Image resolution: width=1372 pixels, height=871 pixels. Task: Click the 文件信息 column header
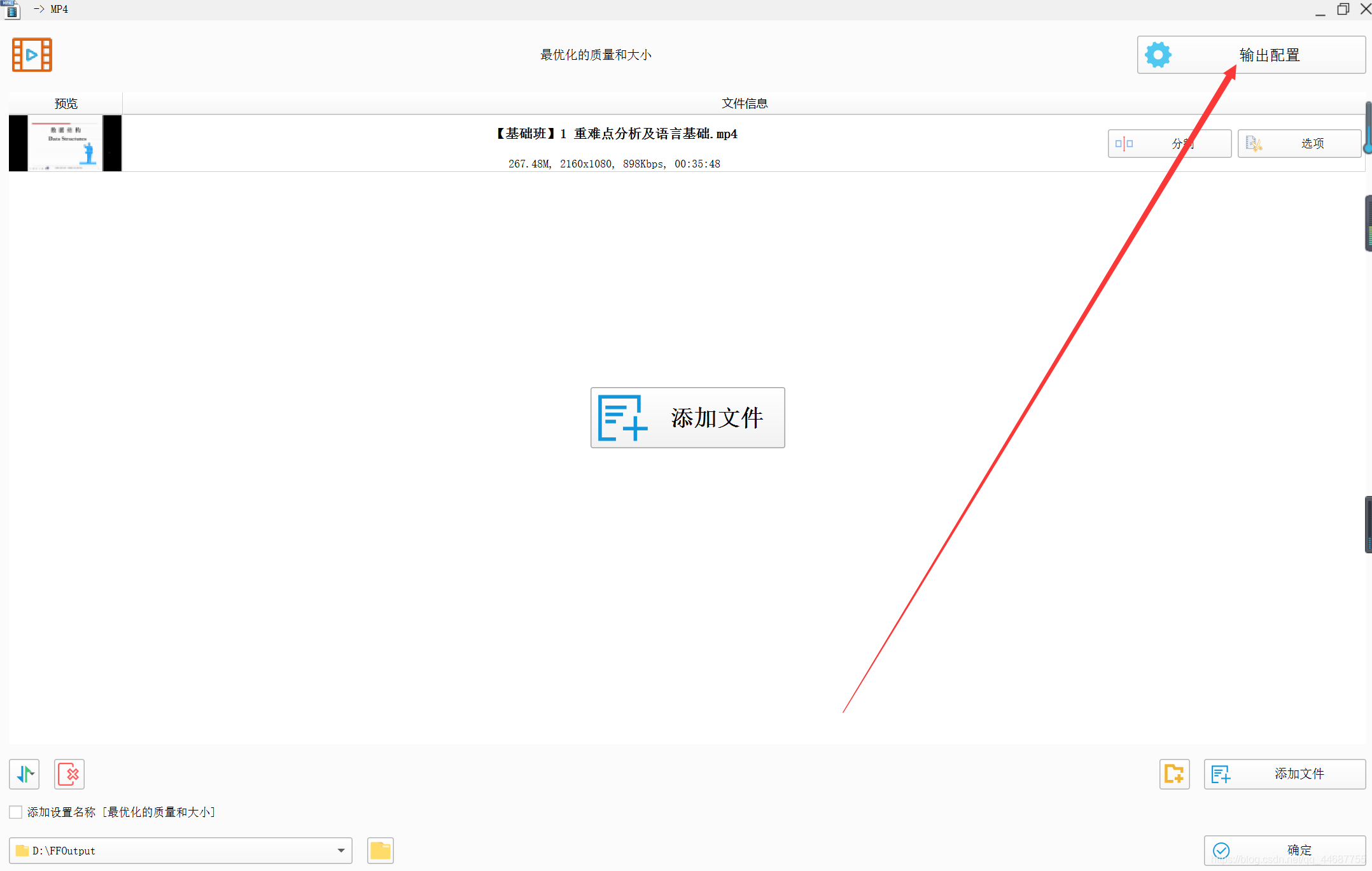(744, 103)
